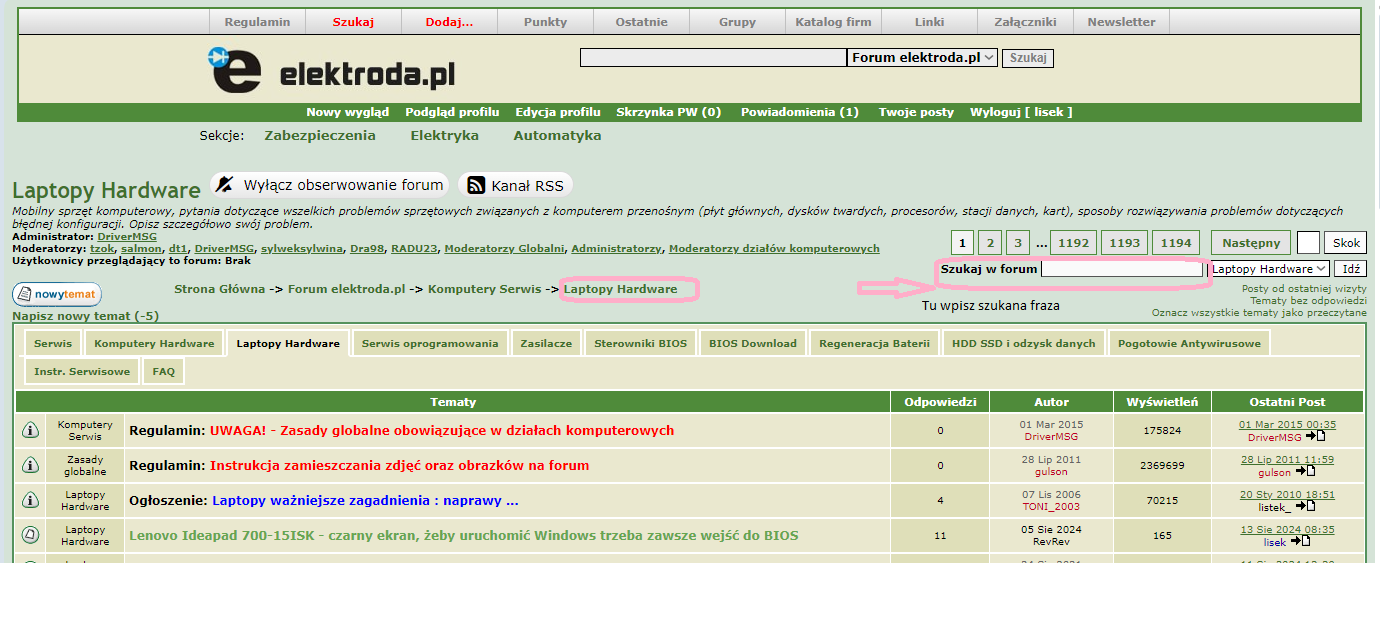The height and width of the screenshot is (638, 1380).
Task: Click Oznacz wszystkie tematy jako przeczytane
Action: click(x=1259, y=313)
